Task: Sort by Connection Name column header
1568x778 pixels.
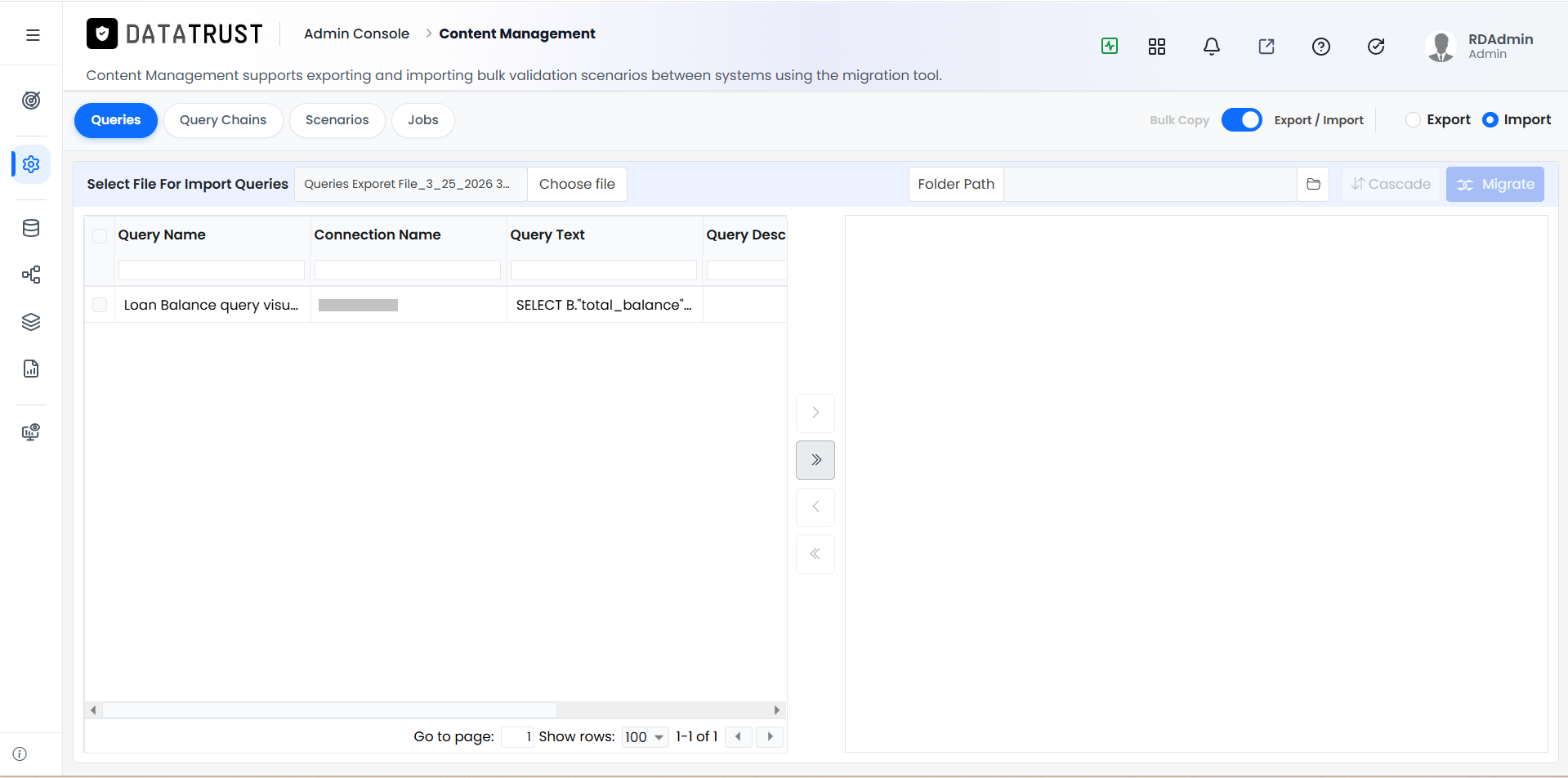Action: point(377,235)
